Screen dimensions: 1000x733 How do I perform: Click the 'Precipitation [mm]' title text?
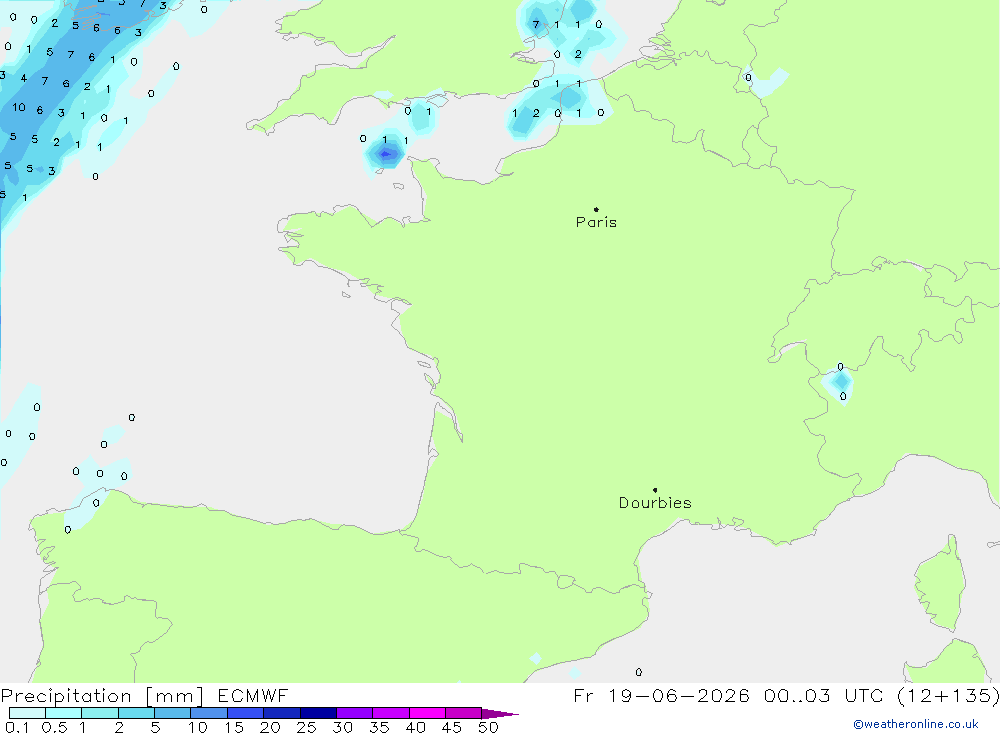click(x=103, y=695)
